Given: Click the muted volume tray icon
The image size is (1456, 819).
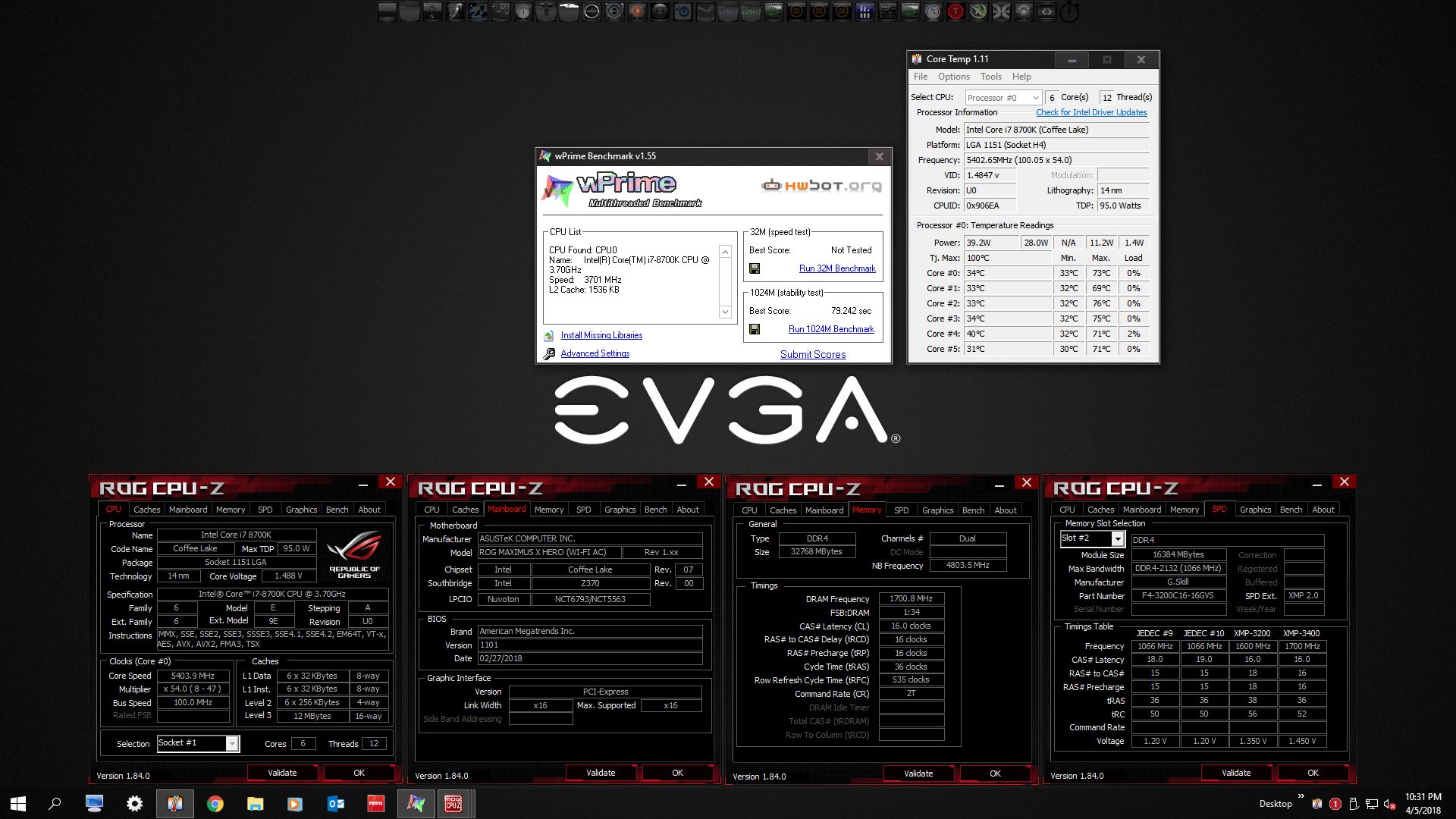Looking at the screenshot, I should click(1389, 804).
